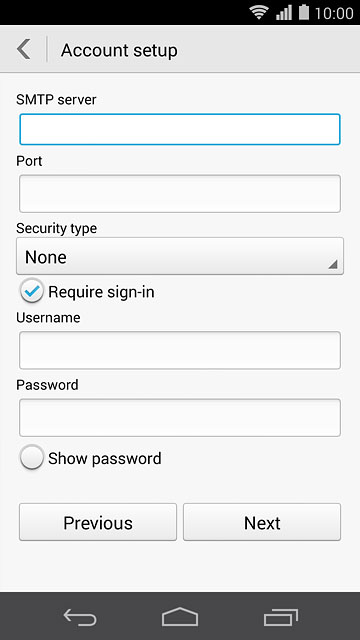This screenshot has width=360, height=640.
Task: Open the Security type dropdown
Action: pos(180,256)
